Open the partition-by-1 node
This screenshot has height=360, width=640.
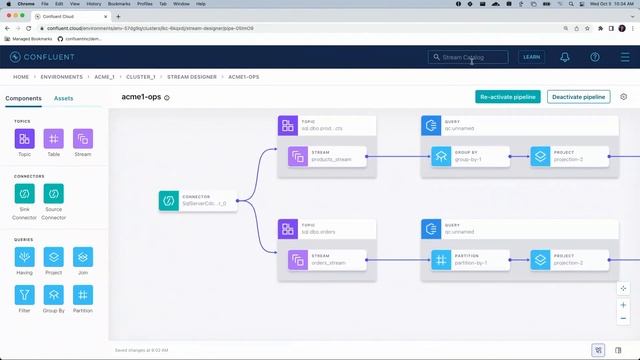click(470, 260)
